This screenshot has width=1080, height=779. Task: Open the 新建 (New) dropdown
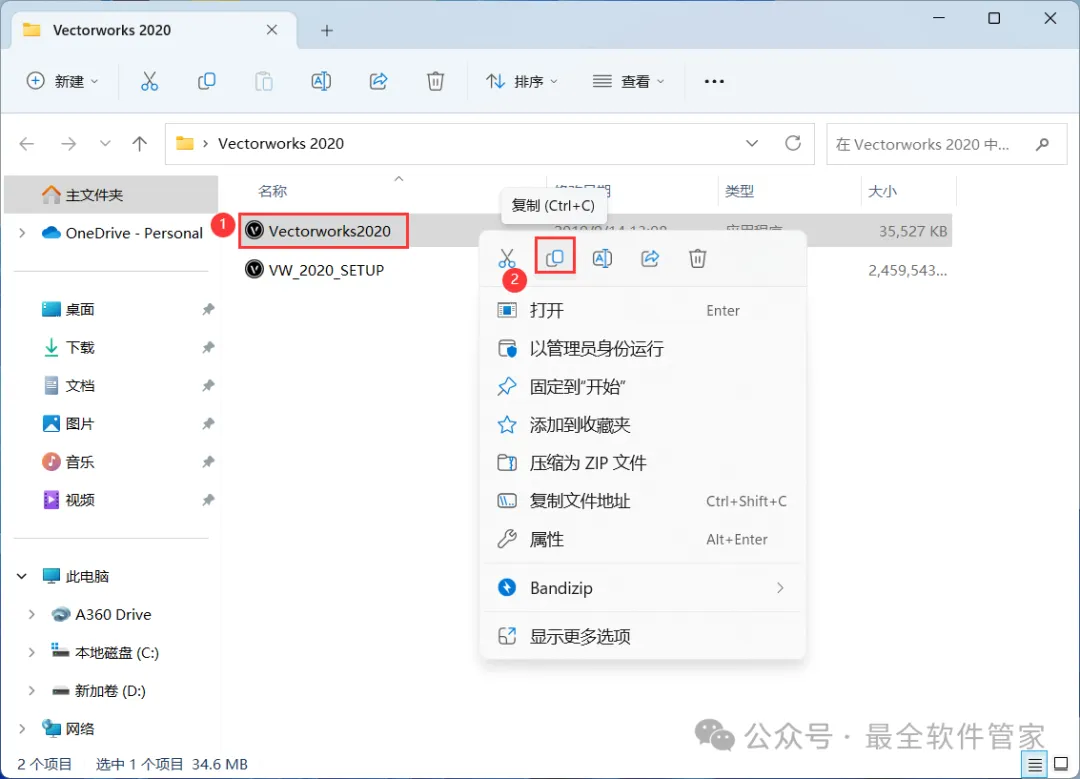click(x=63, y=81)
